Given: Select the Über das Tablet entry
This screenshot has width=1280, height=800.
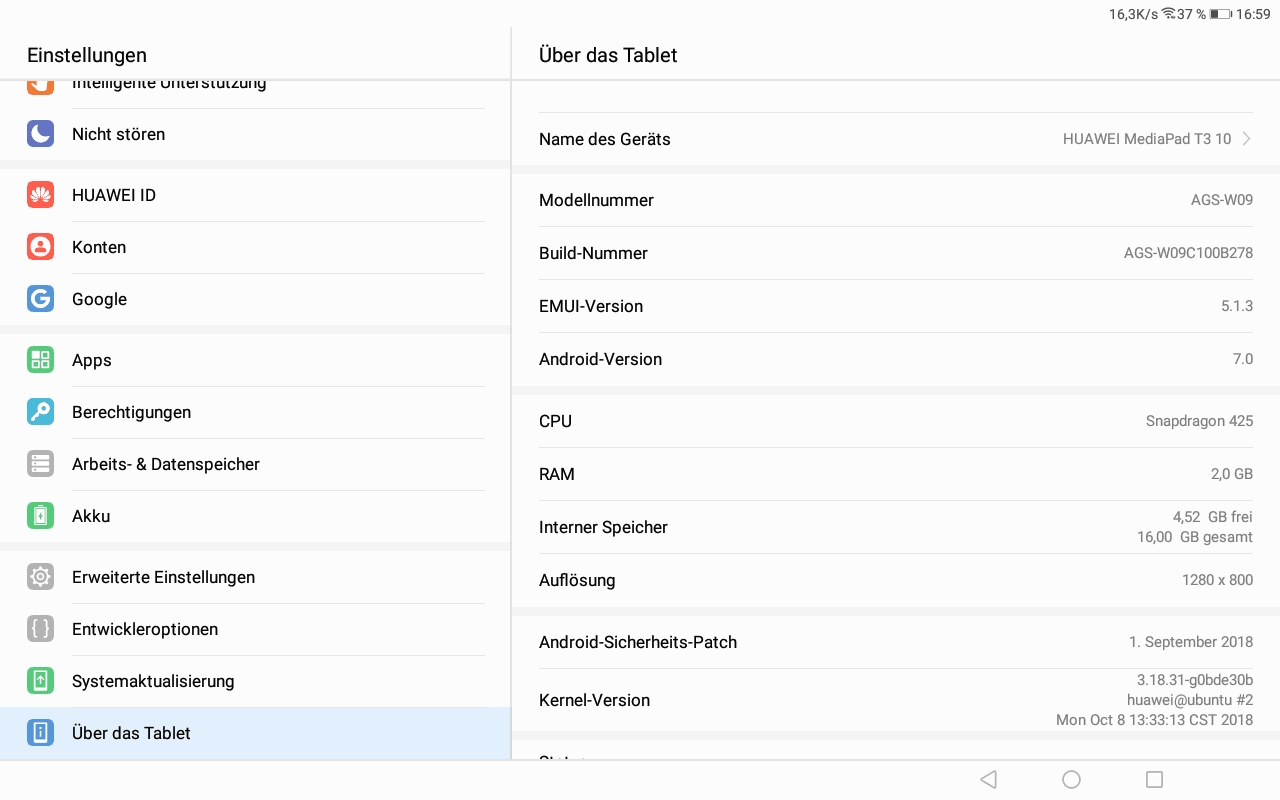Looking at the screenshot, I should (x=255, y=733).
